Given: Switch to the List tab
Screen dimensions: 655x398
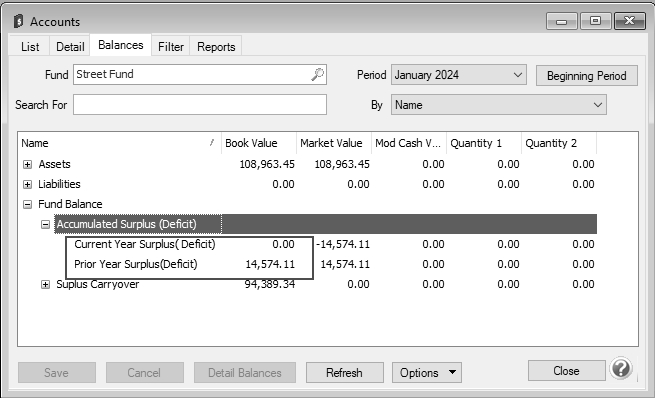Looking at the screenshot, I should pos(30,46).
